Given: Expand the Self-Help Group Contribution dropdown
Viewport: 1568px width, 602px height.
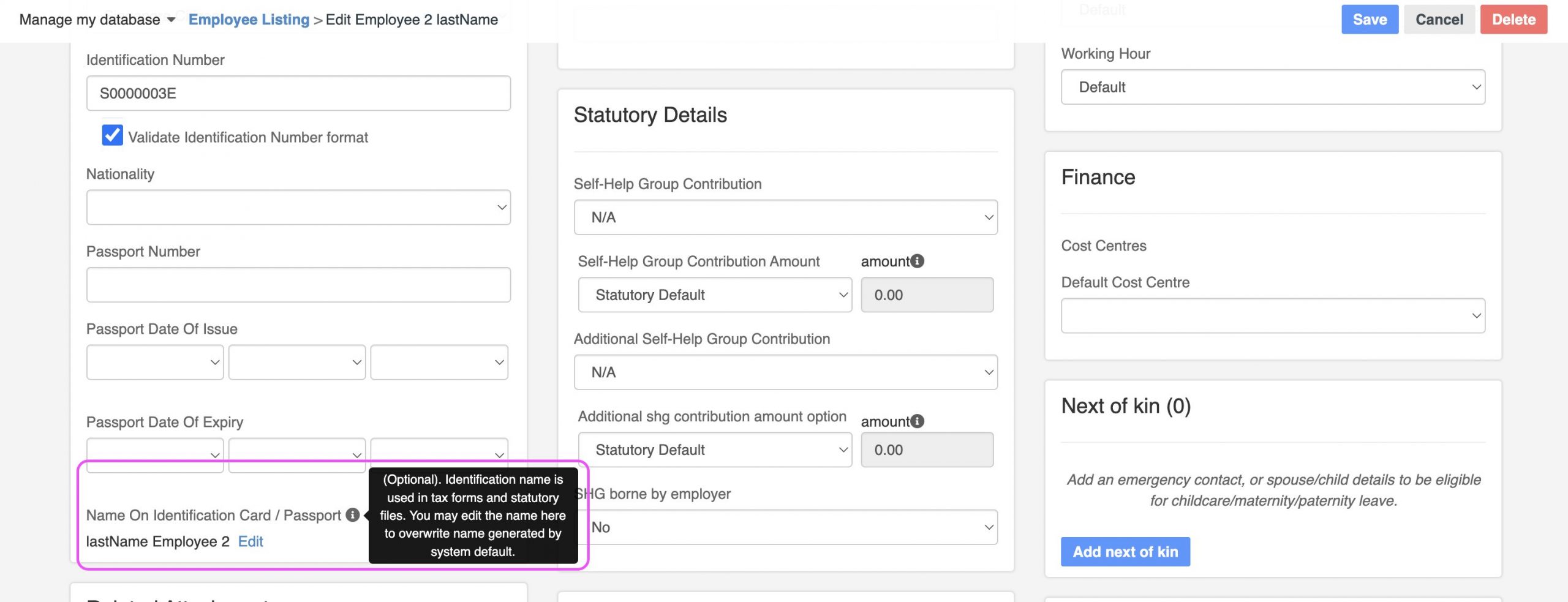Looking at the screenshot, I should (x=785, y=217).
